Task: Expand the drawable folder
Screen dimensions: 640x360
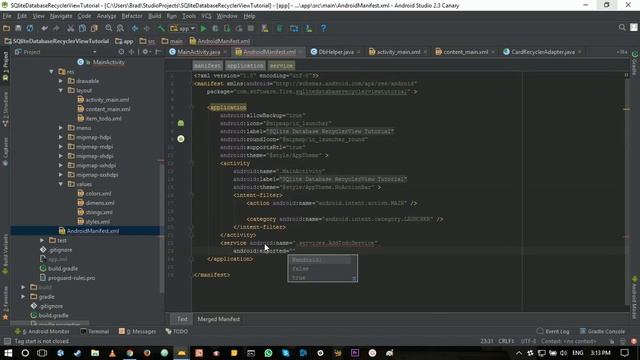Action: click(61, 81)
